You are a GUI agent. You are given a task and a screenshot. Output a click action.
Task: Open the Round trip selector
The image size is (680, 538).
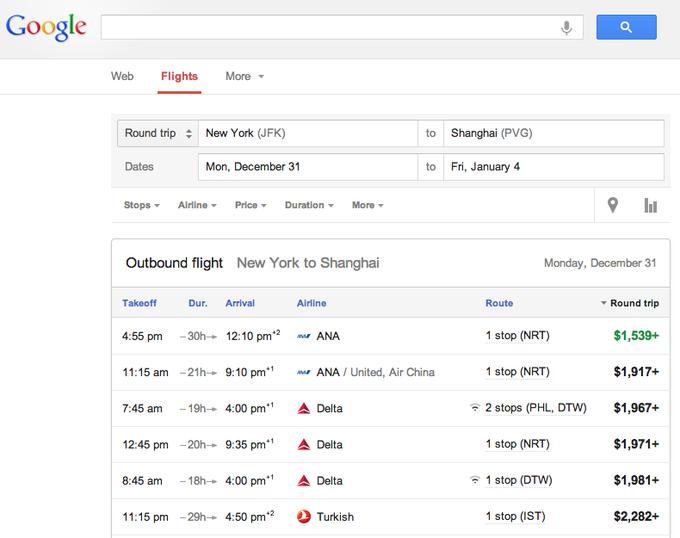tap(158, 133)
